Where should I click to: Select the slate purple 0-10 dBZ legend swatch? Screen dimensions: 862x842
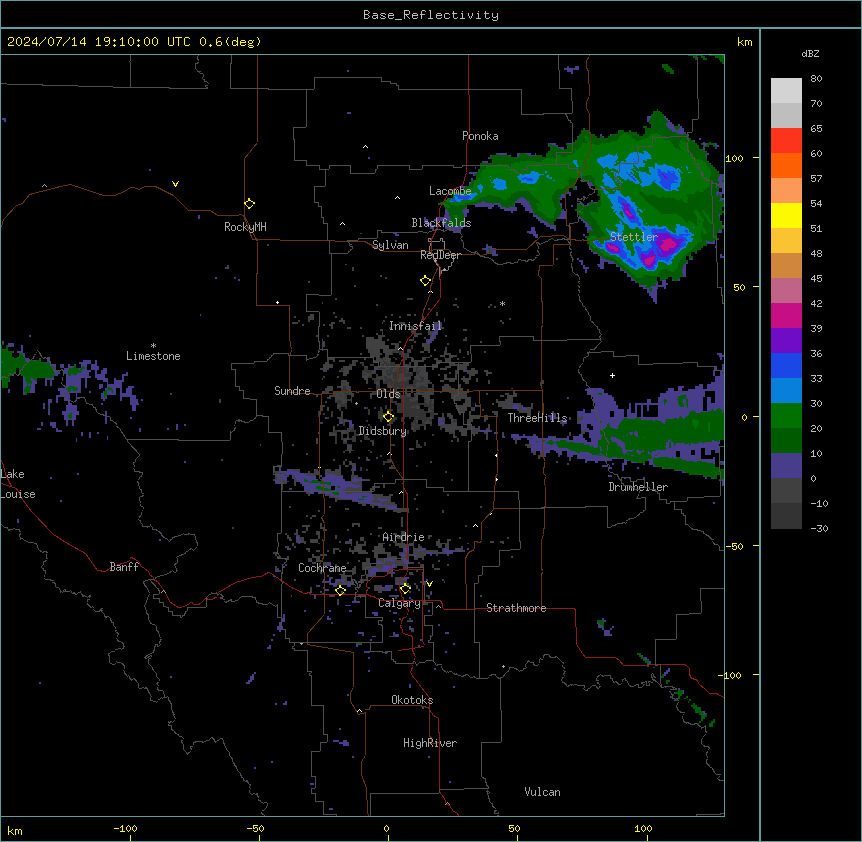(x=786, y=466)
